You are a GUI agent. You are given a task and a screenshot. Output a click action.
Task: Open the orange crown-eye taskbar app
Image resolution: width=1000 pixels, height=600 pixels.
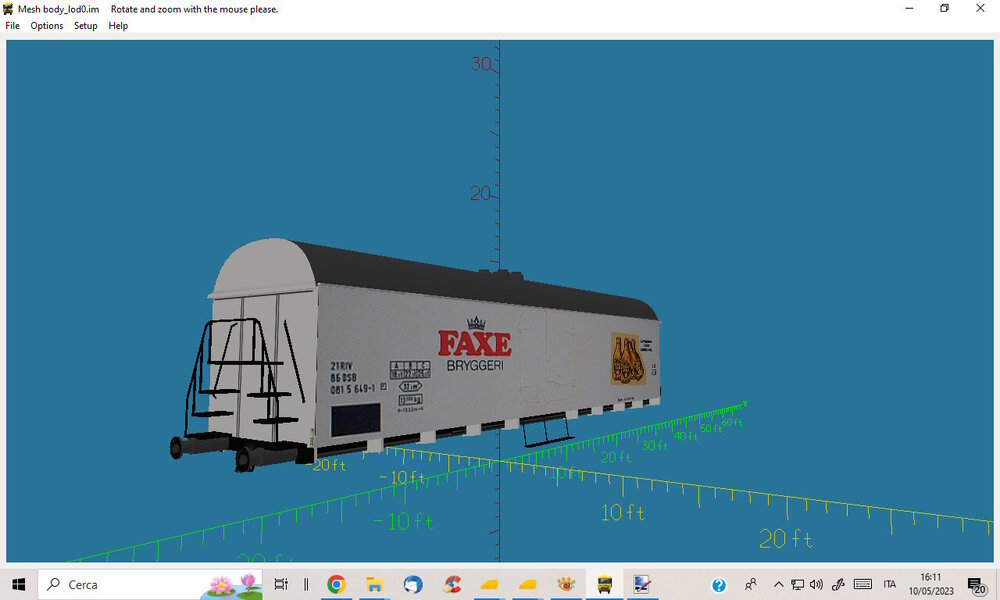point(566,584)
